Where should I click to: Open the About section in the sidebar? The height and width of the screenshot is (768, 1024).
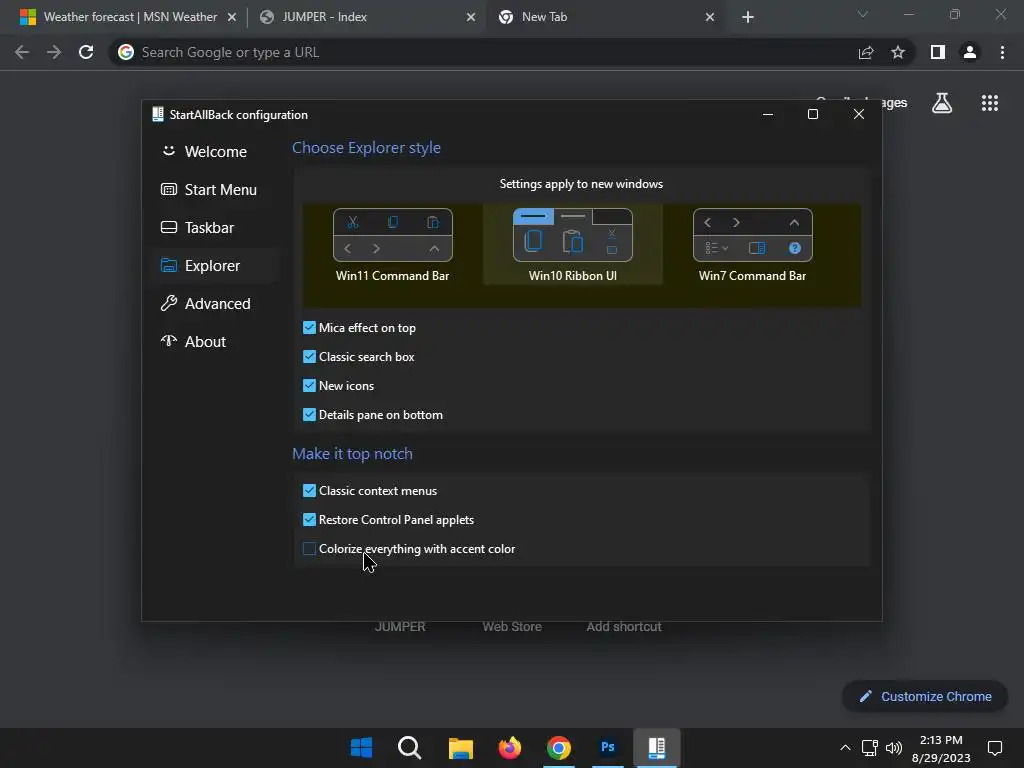(x=193, y=342)
